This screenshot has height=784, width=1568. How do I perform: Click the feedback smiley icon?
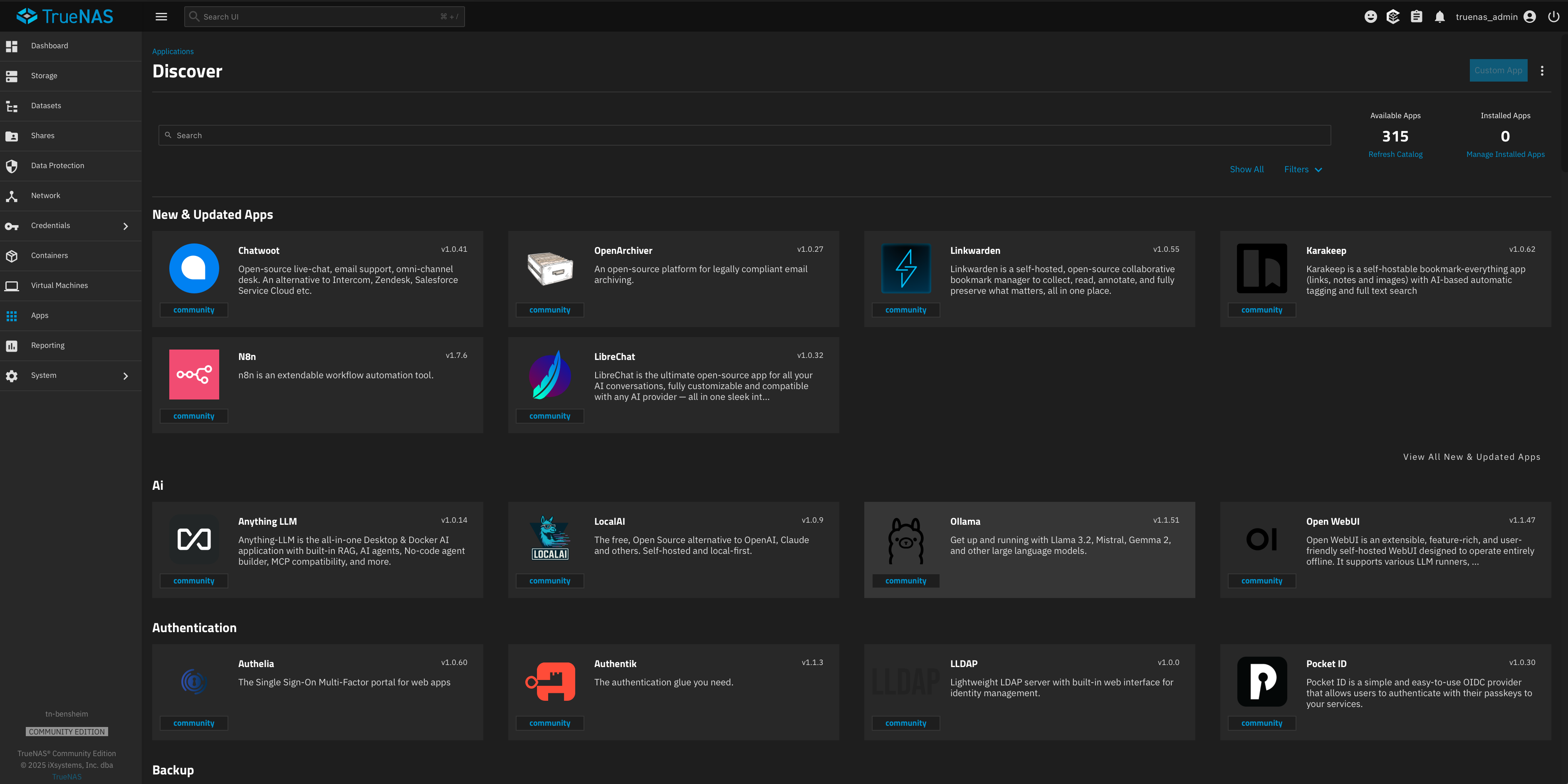[x=1370, y=17]
